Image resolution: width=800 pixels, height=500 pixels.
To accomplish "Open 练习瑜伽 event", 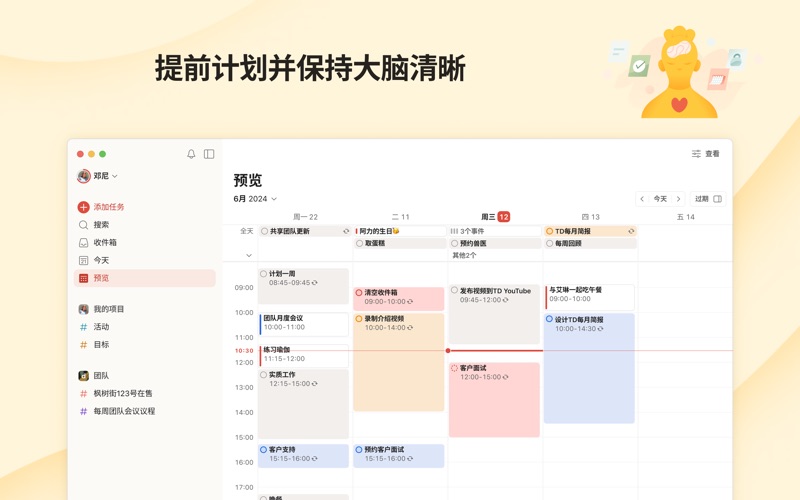I will [304, 356].
